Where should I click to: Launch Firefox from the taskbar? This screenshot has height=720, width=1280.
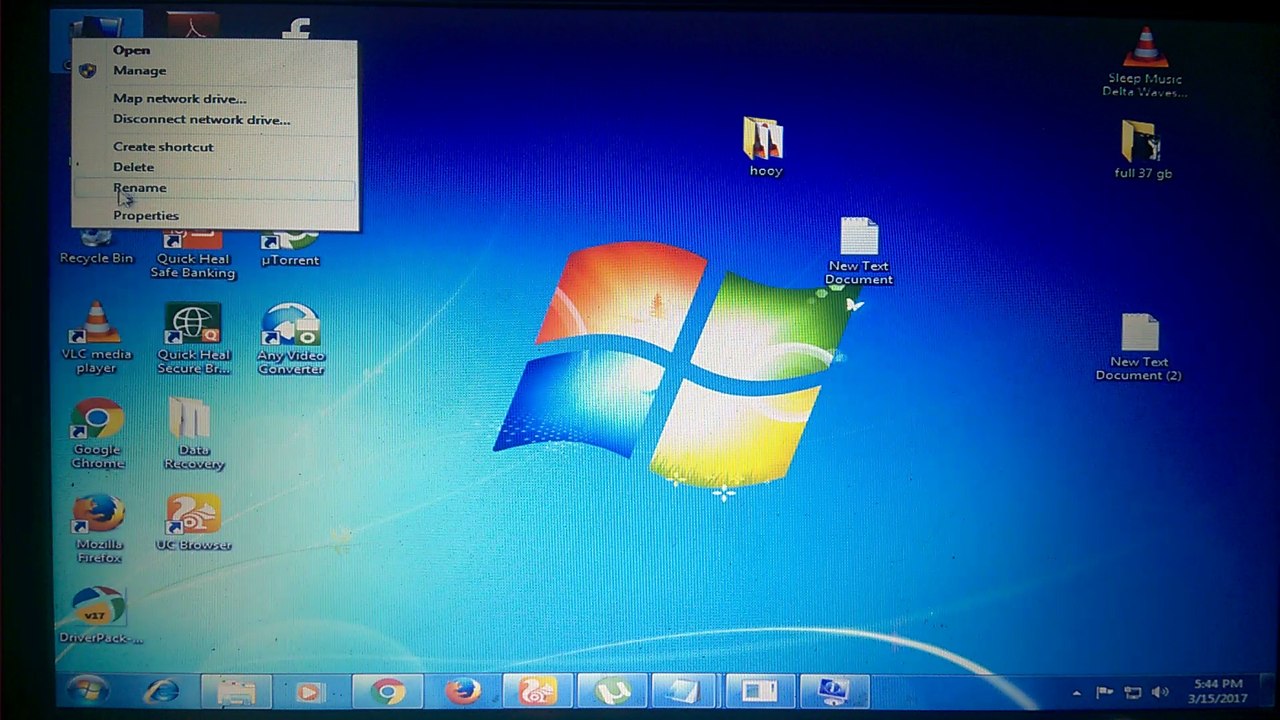[462, 691]
